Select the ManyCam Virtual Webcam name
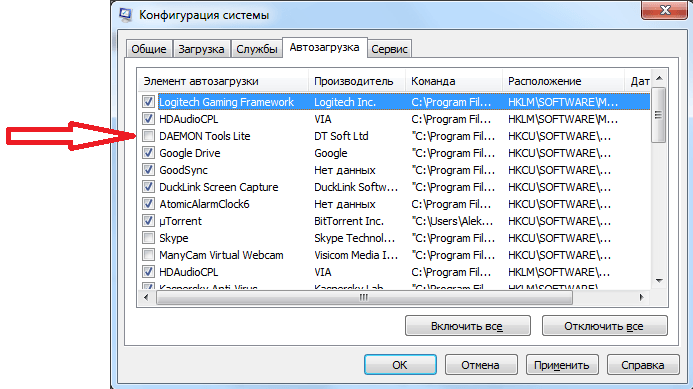This screenshot has height=389, width=693. [221, 255]
